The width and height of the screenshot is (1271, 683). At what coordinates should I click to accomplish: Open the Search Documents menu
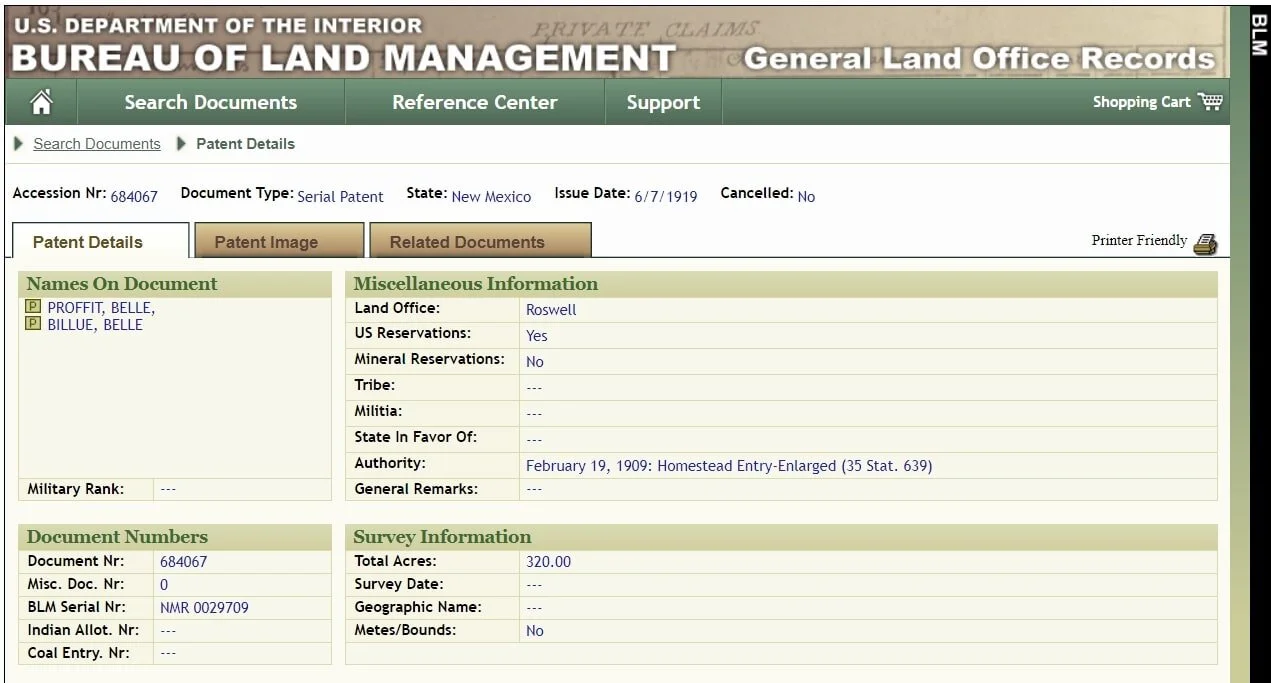pyautogui.click(x=211, y=102)
